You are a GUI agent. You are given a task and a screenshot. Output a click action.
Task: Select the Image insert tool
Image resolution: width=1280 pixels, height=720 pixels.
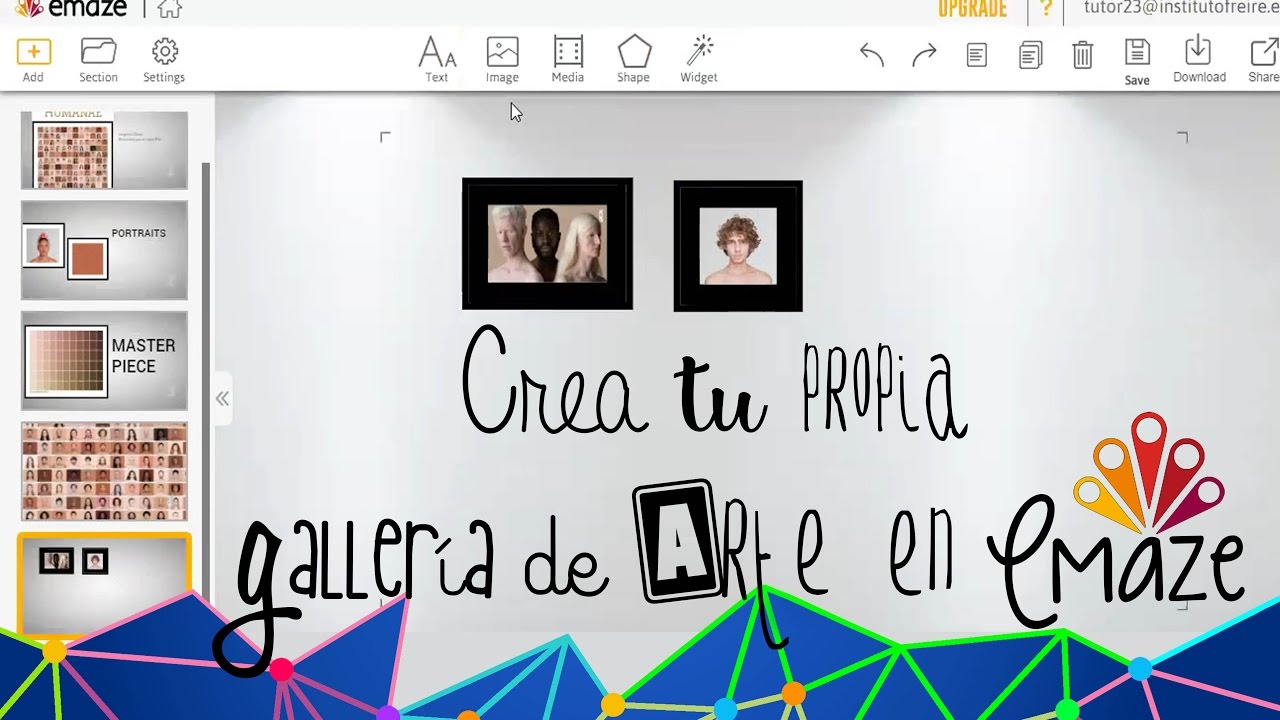[502, 60]
